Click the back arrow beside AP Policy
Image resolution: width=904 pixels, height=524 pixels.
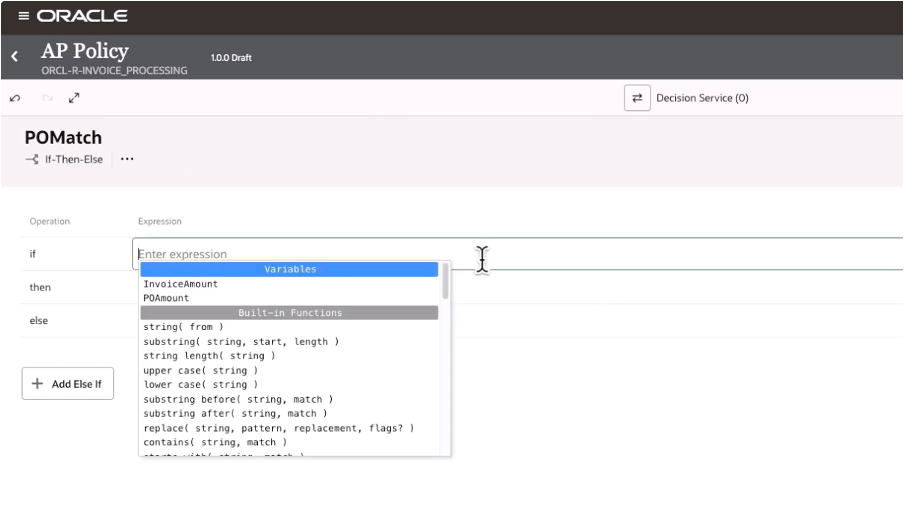tap(15, 57)
